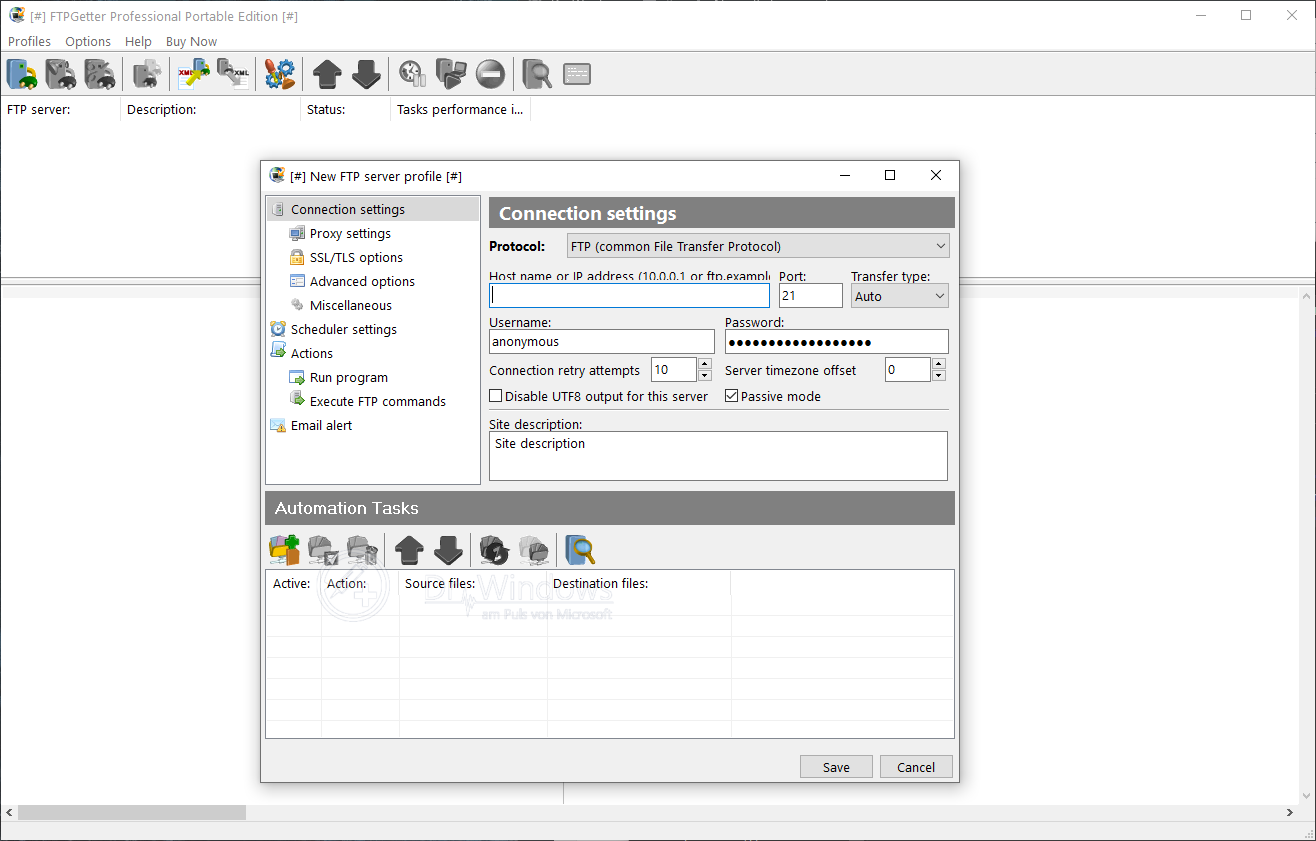Click the log console window icon
Screen dimensions: 1316x841
pyautogui.click(x=577, y=74)
